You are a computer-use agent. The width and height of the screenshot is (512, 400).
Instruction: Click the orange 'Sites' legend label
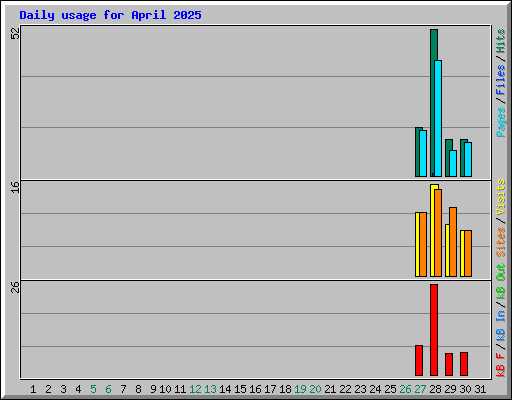pos(501,242)
